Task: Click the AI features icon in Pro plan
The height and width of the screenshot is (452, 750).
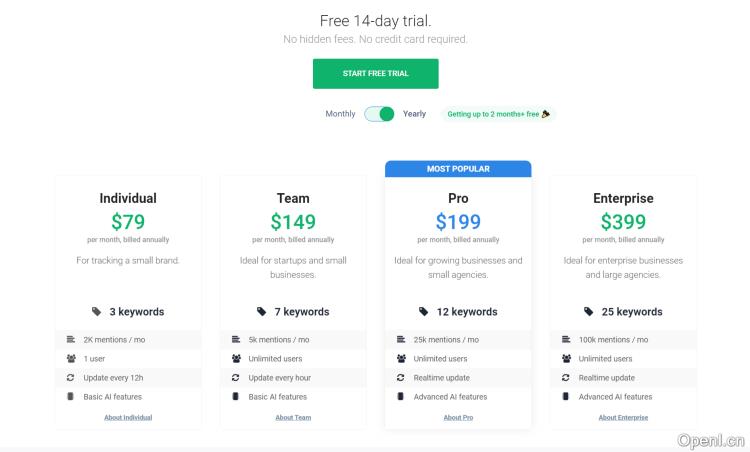Action: tap(401, 397)
